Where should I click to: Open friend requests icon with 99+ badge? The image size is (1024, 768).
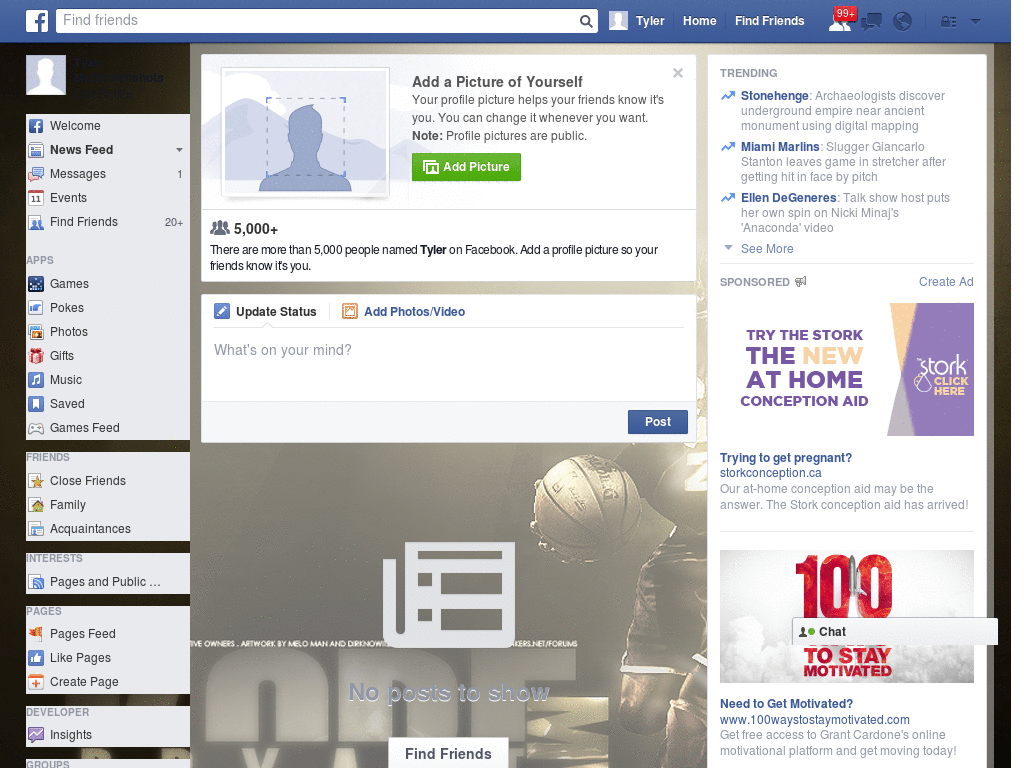[x=840, y=21]
